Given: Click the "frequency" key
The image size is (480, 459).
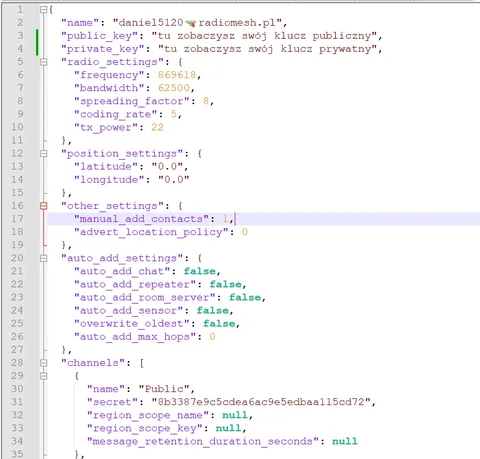Looking at the screenshot, I should [x=109, y=75].
